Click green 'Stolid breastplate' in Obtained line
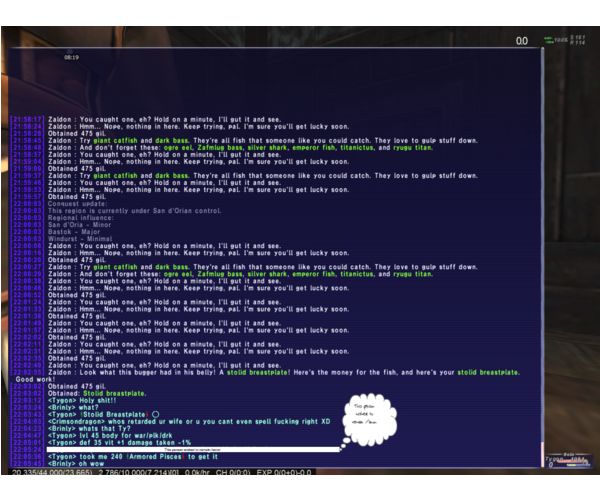600x500 pixels. [114, 393]
